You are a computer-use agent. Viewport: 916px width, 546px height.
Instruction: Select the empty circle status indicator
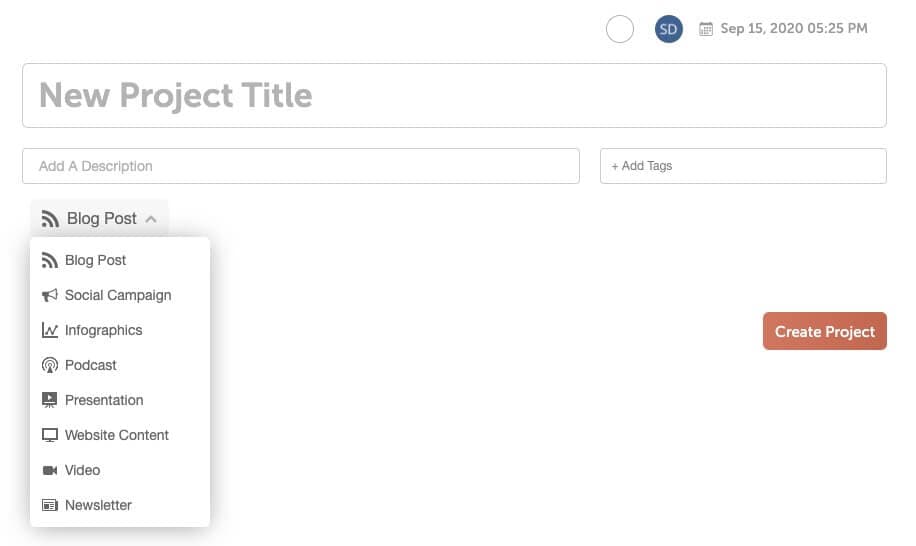point(620,29)
